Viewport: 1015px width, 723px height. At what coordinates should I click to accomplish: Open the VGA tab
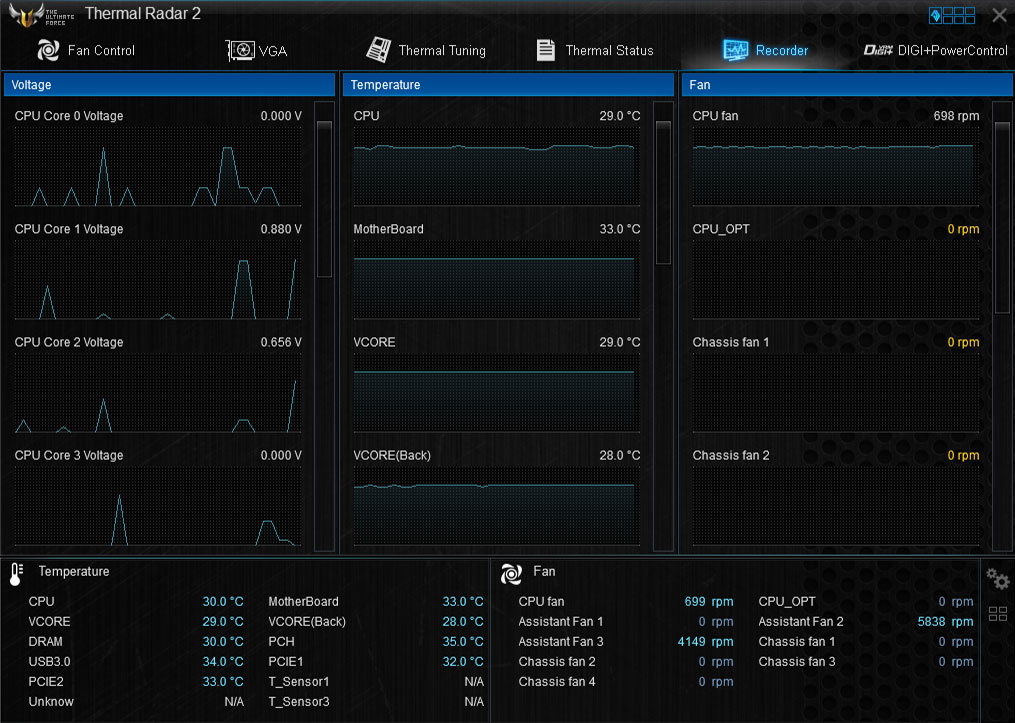pyautogui.click(x=256, y=50)
